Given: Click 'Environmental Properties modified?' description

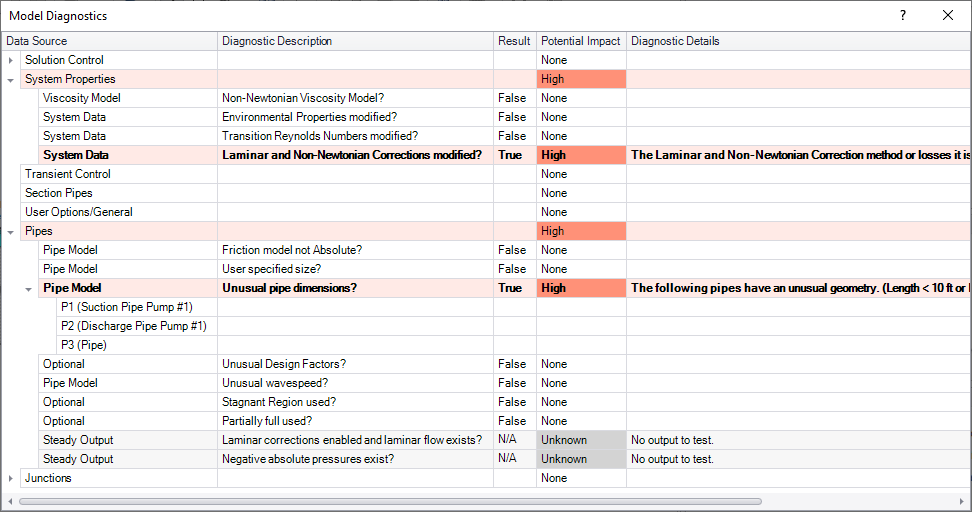Looking at the screenshot, I should 309,117.
